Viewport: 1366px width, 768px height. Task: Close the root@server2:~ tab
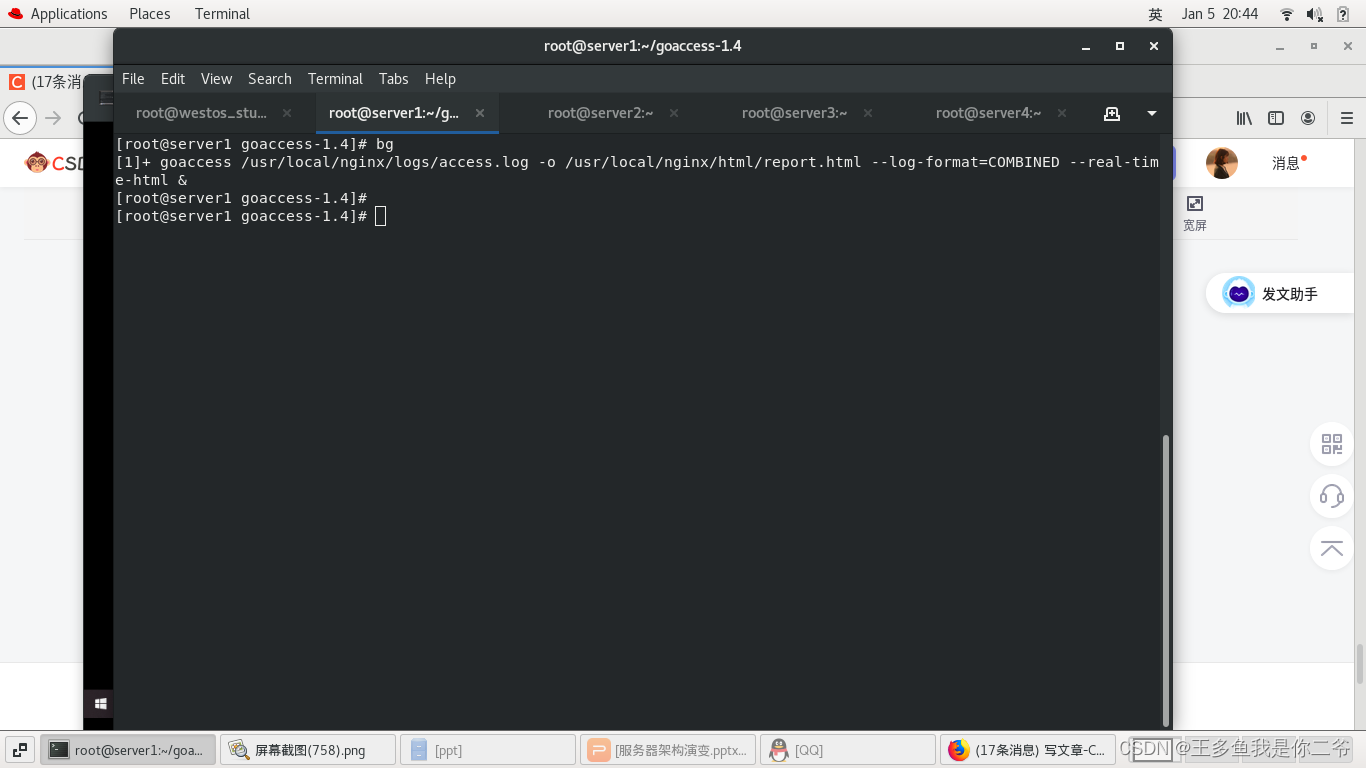(x=674, y=113)
